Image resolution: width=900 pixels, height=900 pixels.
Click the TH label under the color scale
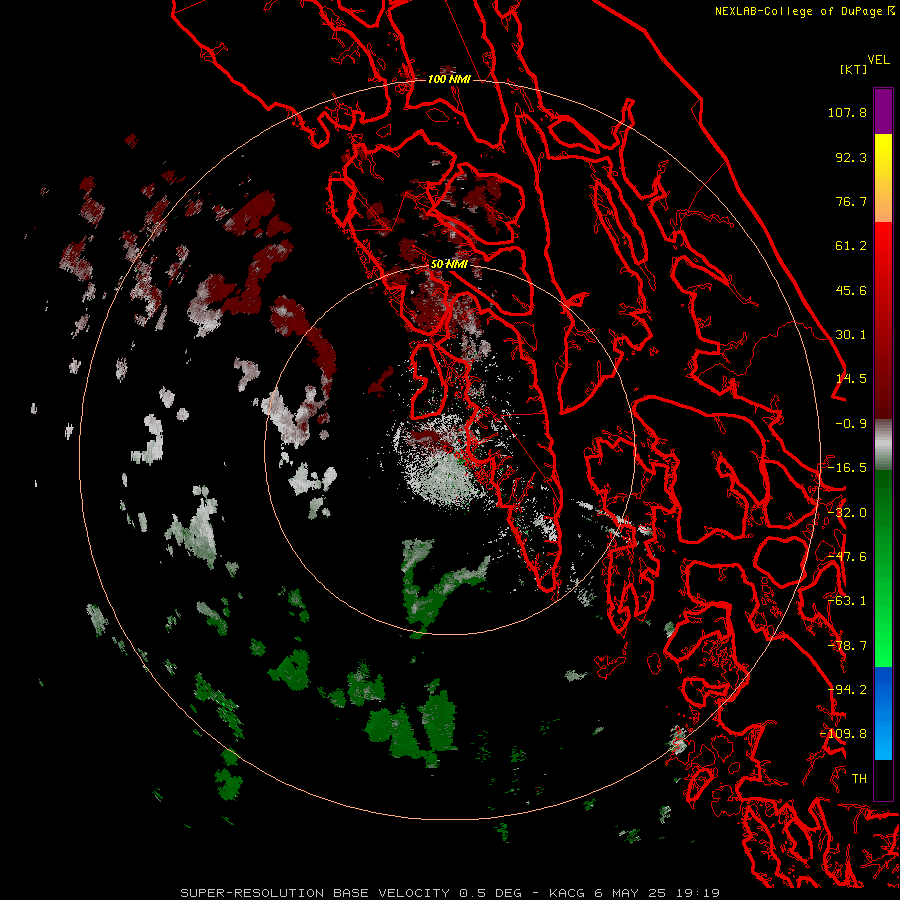click(859, 779)
